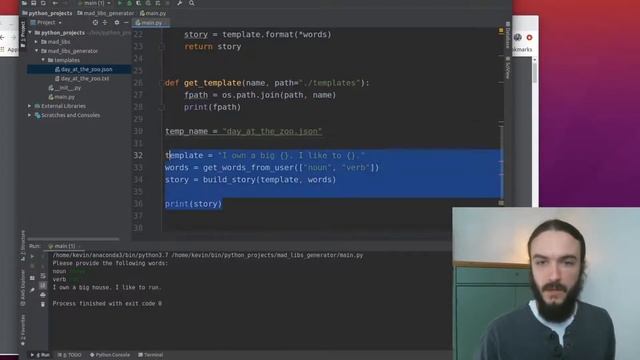Expand Scratches and Consoles node
The height and width of the screenshot is (360, 640).
(x=30, y=115)
